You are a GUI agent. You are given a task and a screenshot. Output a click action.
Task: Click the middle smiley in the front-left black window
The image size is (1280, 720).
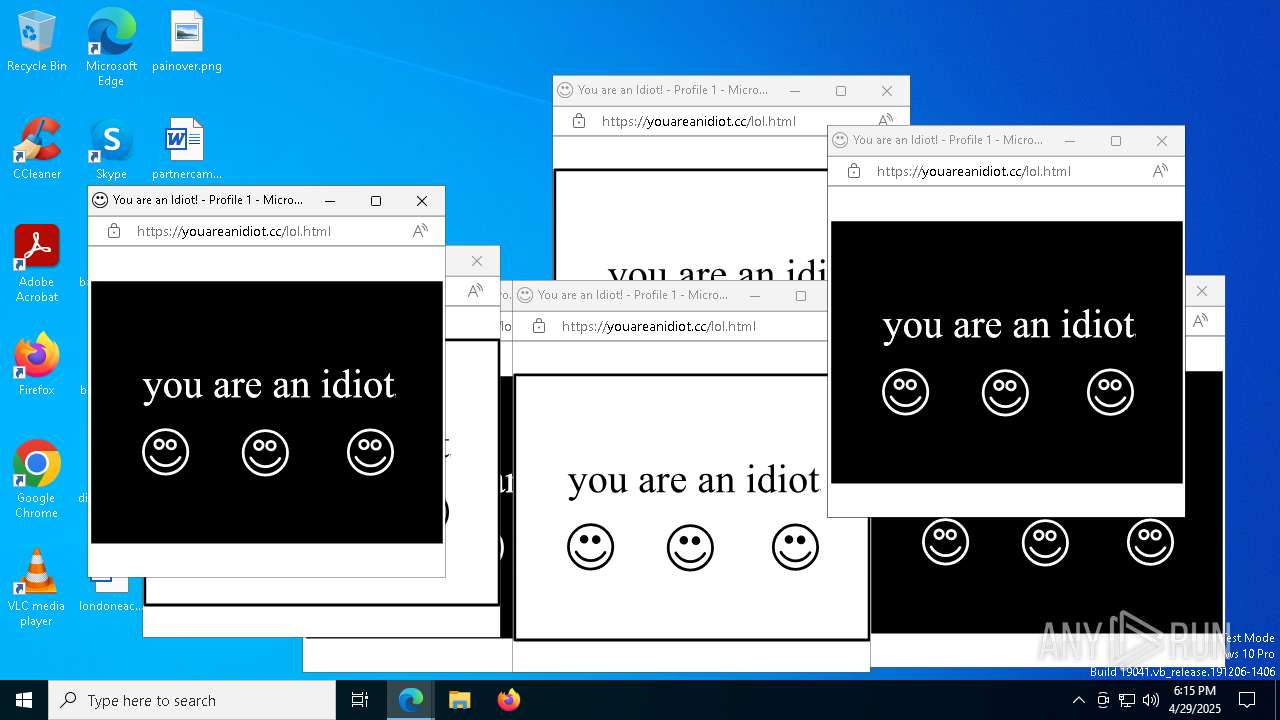coord(265,453)
